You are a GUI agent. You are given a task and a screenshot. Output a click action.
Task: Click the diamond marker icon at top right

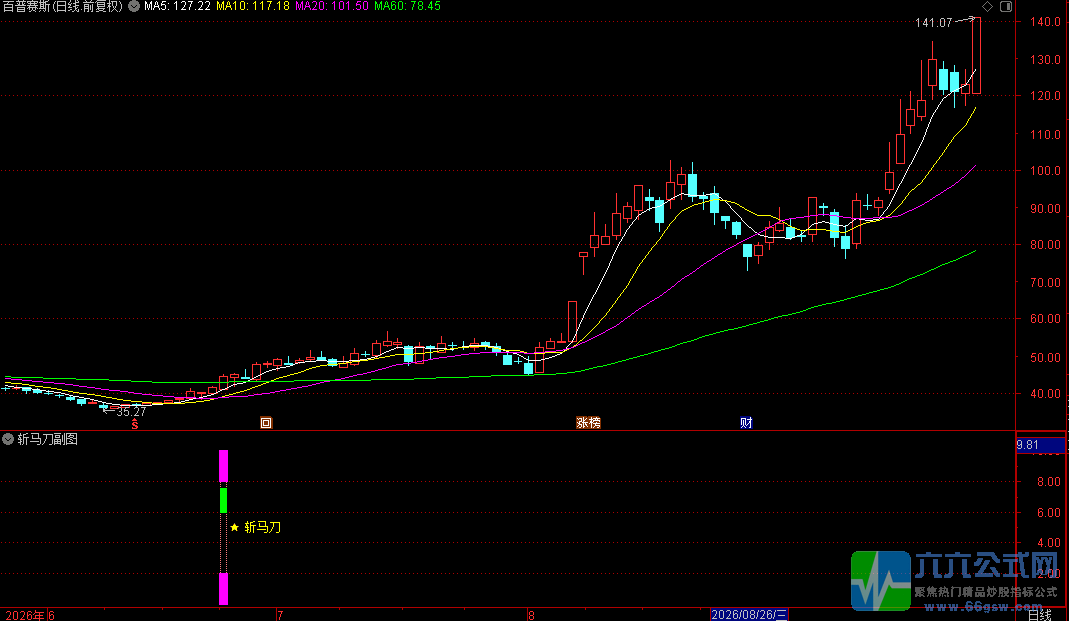point(987,6)
